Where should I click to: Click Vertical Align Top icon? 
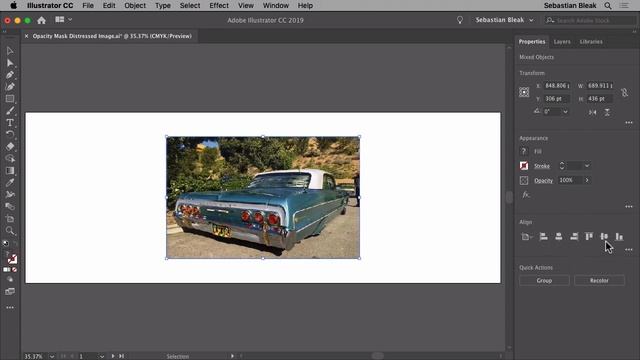589,236
